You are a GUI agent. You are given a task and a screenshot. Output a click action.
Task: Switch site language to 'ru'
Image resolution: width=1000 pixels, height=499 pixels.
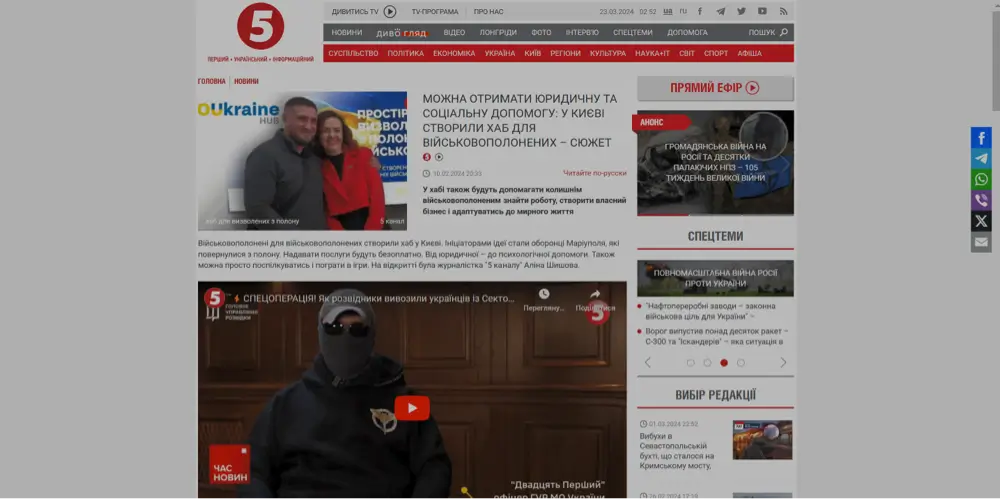683,12
